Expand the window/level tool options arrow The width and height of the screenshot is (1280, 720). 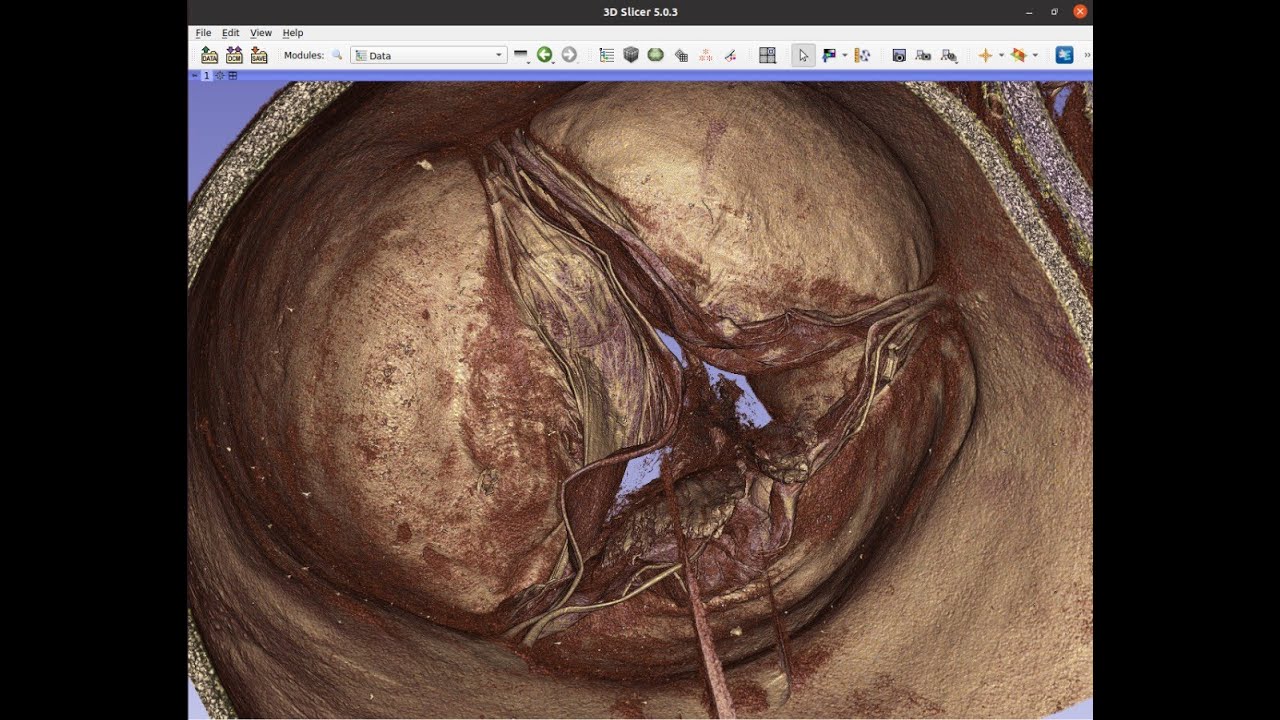click(x=845, y=55)
